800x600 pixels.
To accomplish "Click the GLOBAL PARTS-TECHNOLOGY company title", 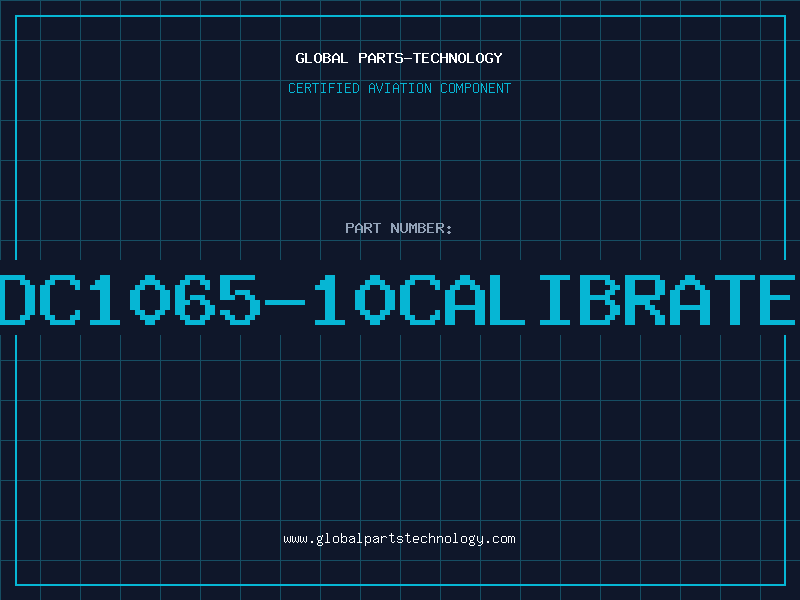I will [x=399, y=58].
